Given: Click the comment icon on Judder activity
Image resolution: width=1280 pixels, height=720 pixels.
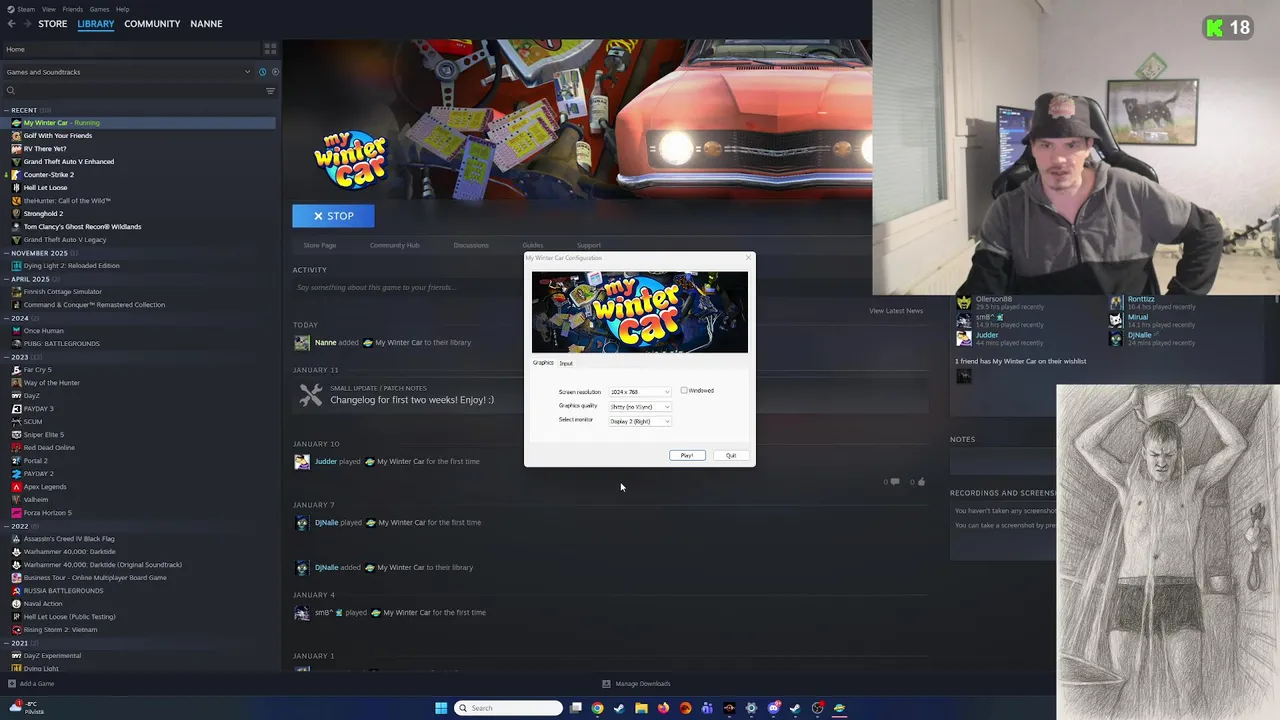Looking at the screenshot, I should tap(894, 482).
